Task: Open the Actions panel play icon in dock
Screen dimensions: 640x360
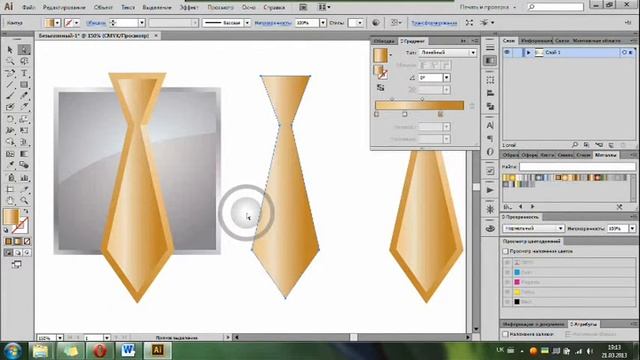Action: pos(490,190)
